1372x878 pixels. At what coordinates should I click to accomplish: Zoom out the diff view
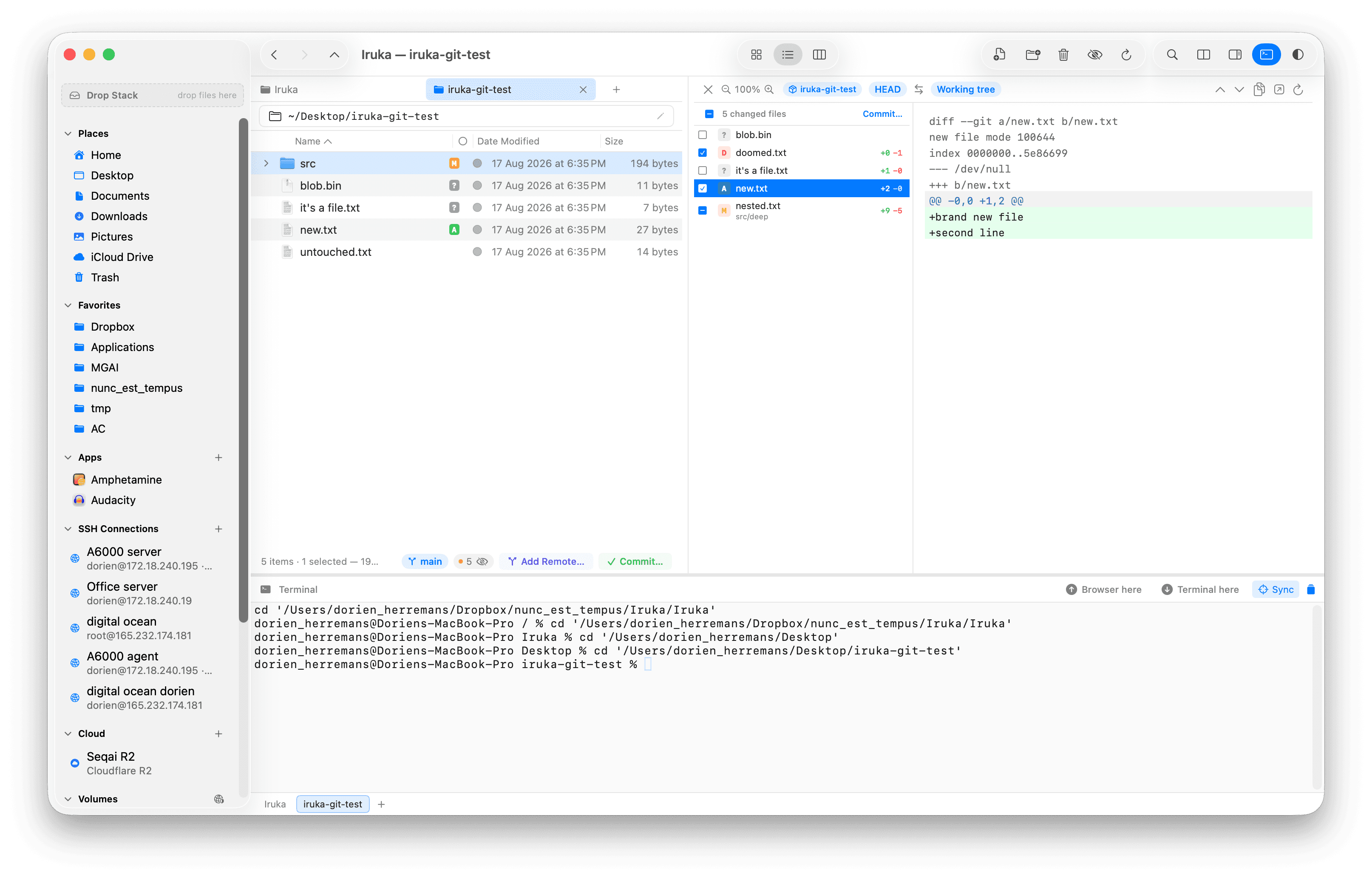tap(726, 90)
